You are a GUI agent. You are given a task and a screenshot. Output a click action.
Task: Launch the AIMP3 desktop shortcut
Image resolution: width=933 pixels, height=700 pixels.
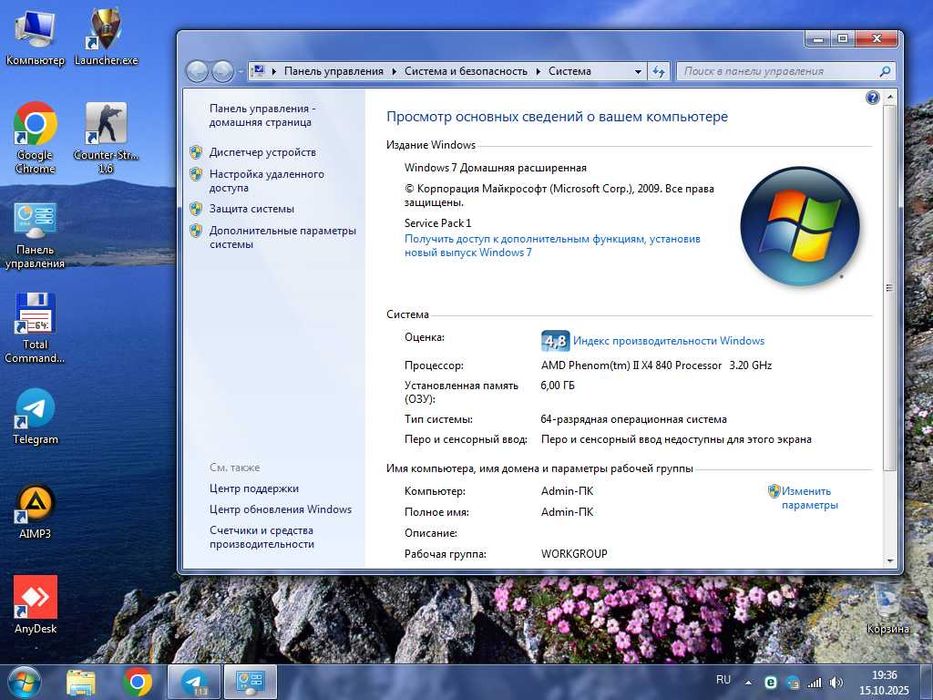(x=35, y=512)
